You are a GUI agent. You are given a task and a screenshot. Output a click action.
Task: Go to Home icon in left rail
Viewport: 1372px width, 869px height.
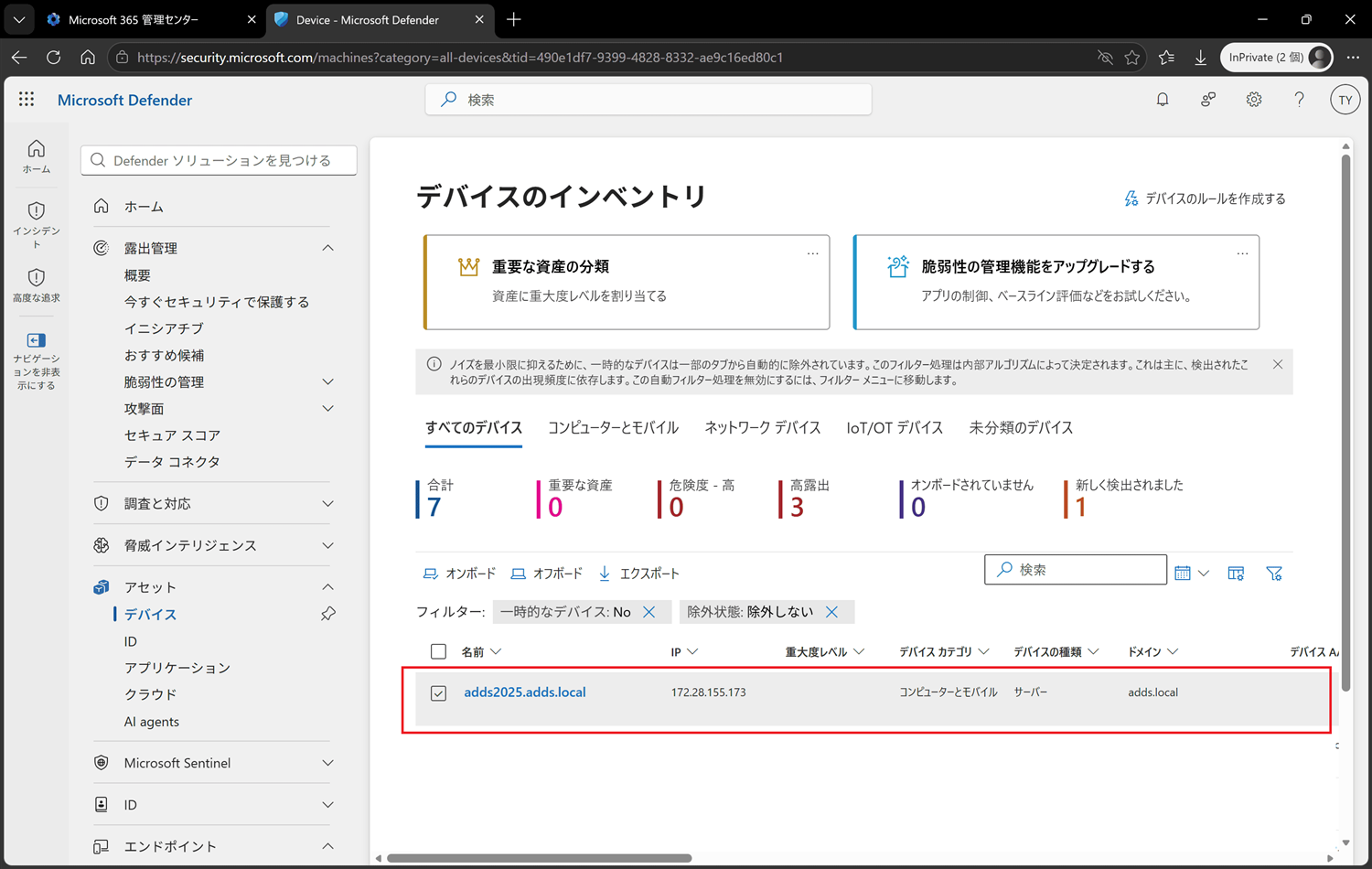(37, 156)
